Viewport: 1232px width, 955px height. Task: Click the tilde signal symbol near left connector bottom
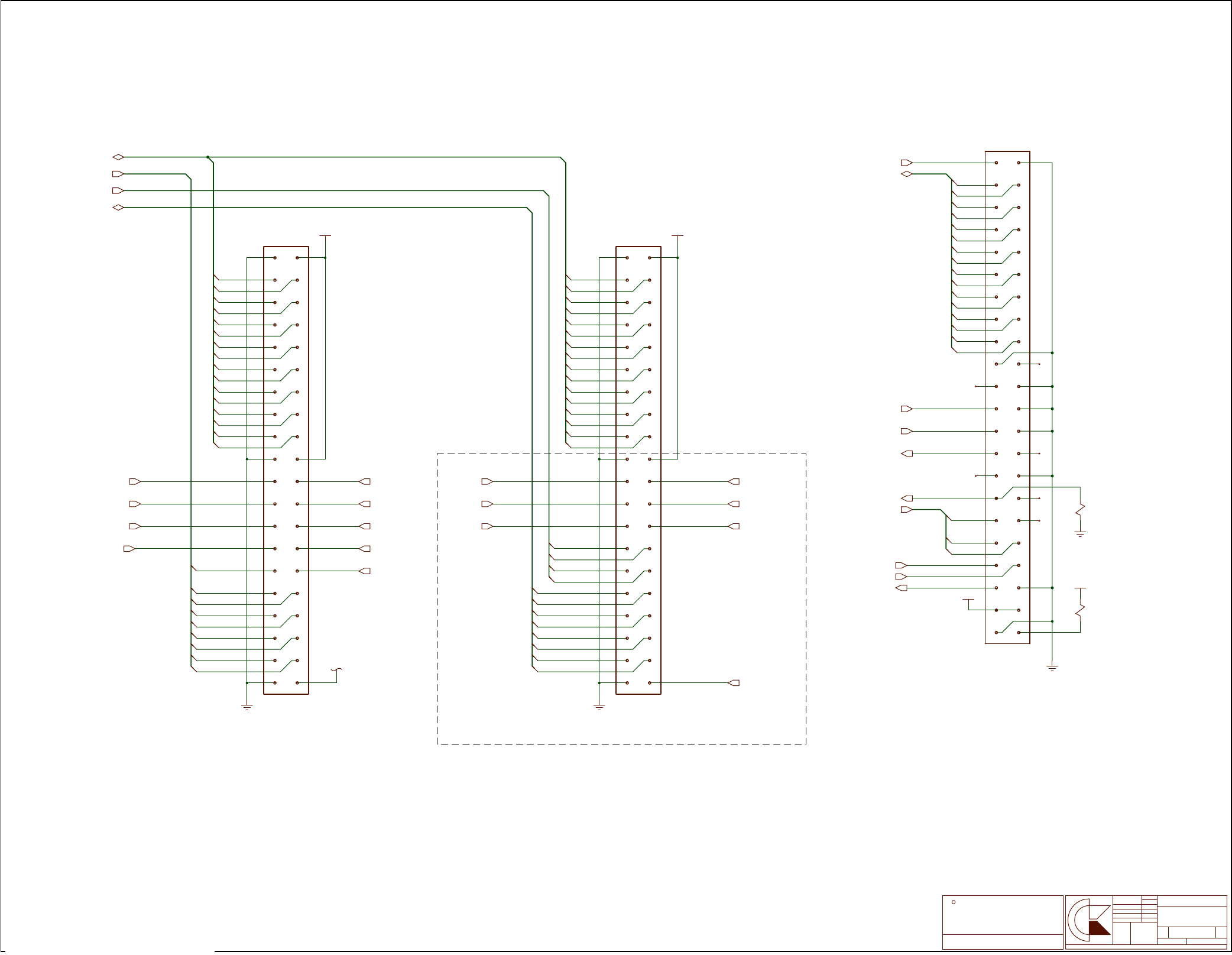point(337,671)
